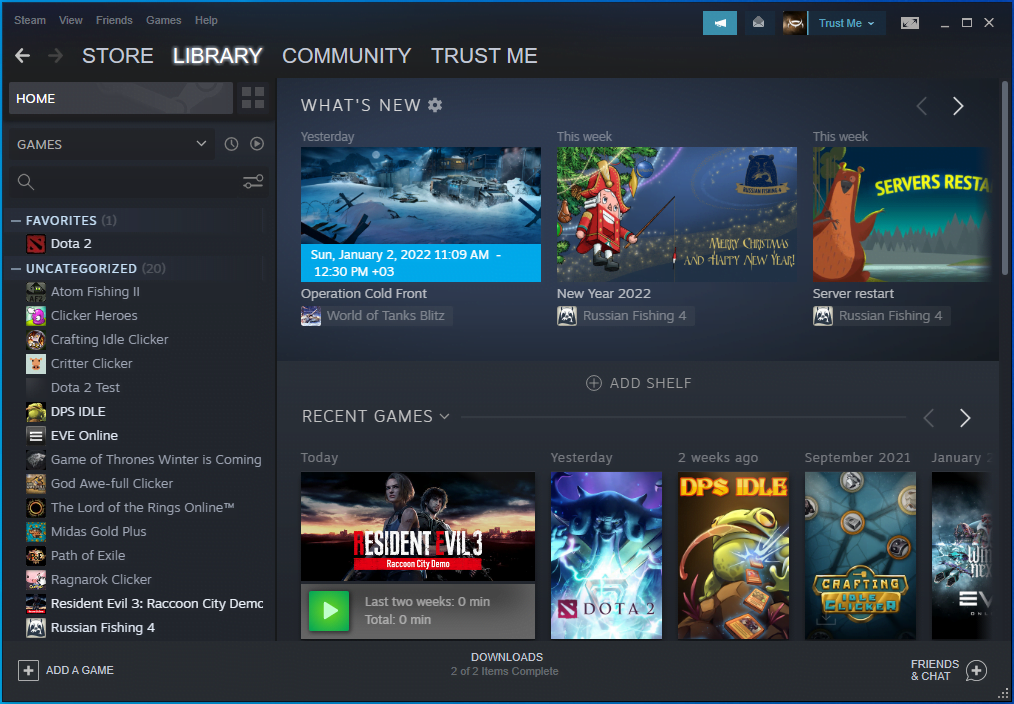Open World of Tanks Blitz link
The height and width of the screenshot is (704, 1014).
[x=385, y=316]
